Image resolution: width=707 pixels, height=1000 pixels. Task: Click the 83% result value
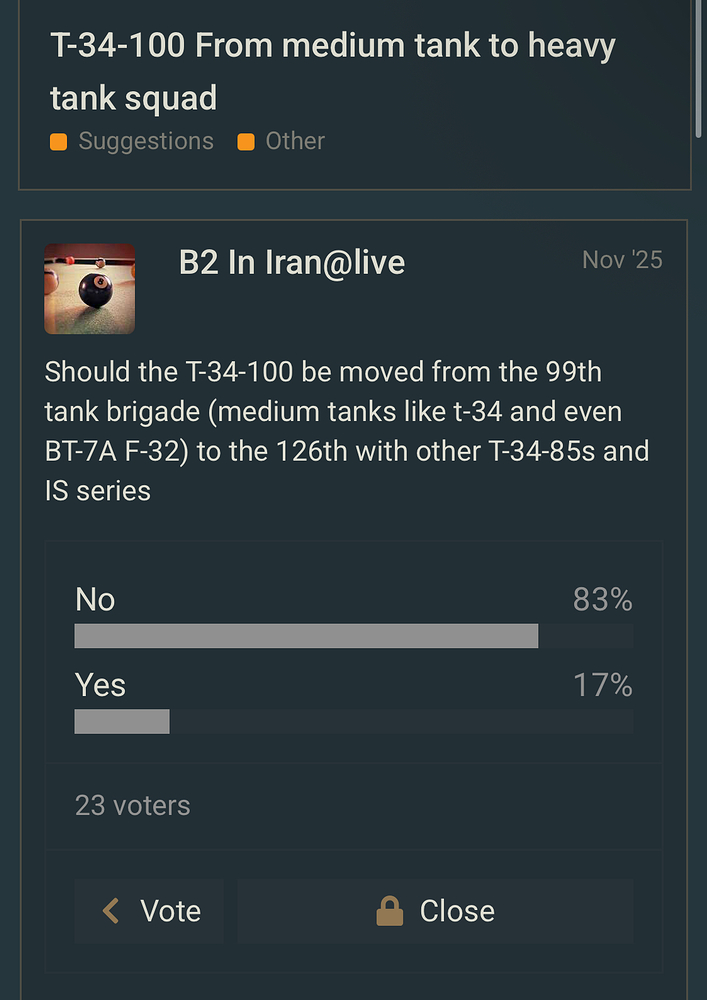click(602, 599)
